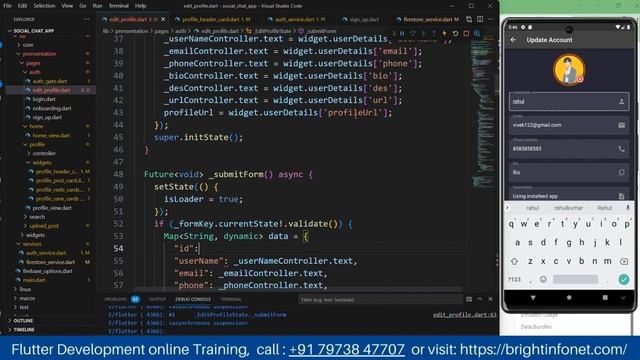Tap the keyboard microphone icon
This screenshot has width=640, height=360.
coord(628,208)
